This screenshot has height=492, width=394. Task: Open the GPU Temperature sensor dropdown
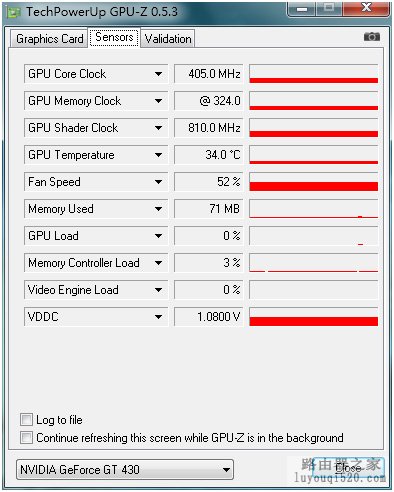(159, 155)
